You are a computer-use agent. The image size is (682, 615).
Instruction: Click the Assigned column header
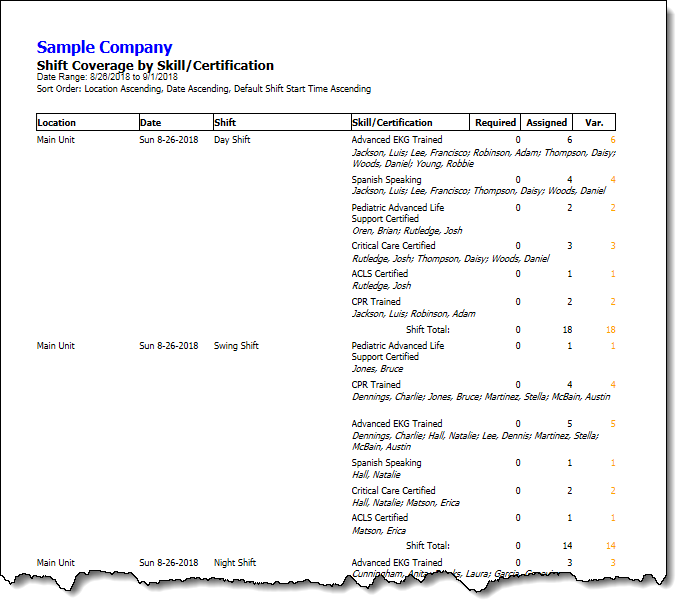click(547, 123)
